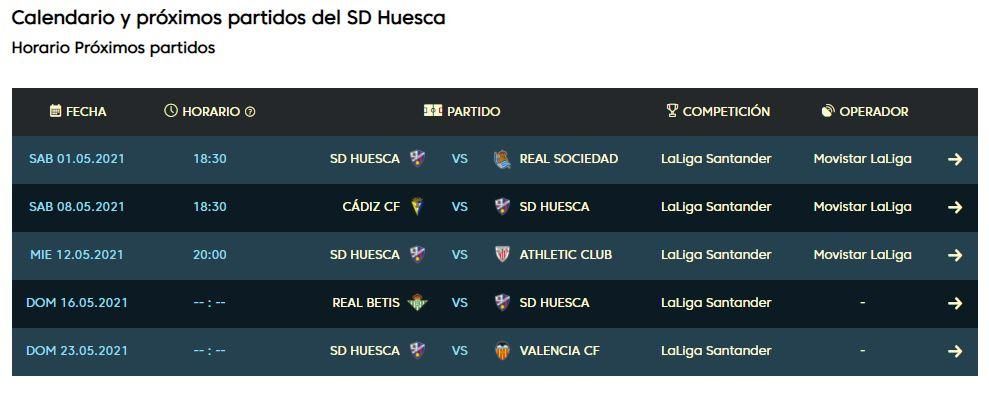
Task: Open the Huesca vs Real Sociedad match arrow
Action: coord(954,159)
